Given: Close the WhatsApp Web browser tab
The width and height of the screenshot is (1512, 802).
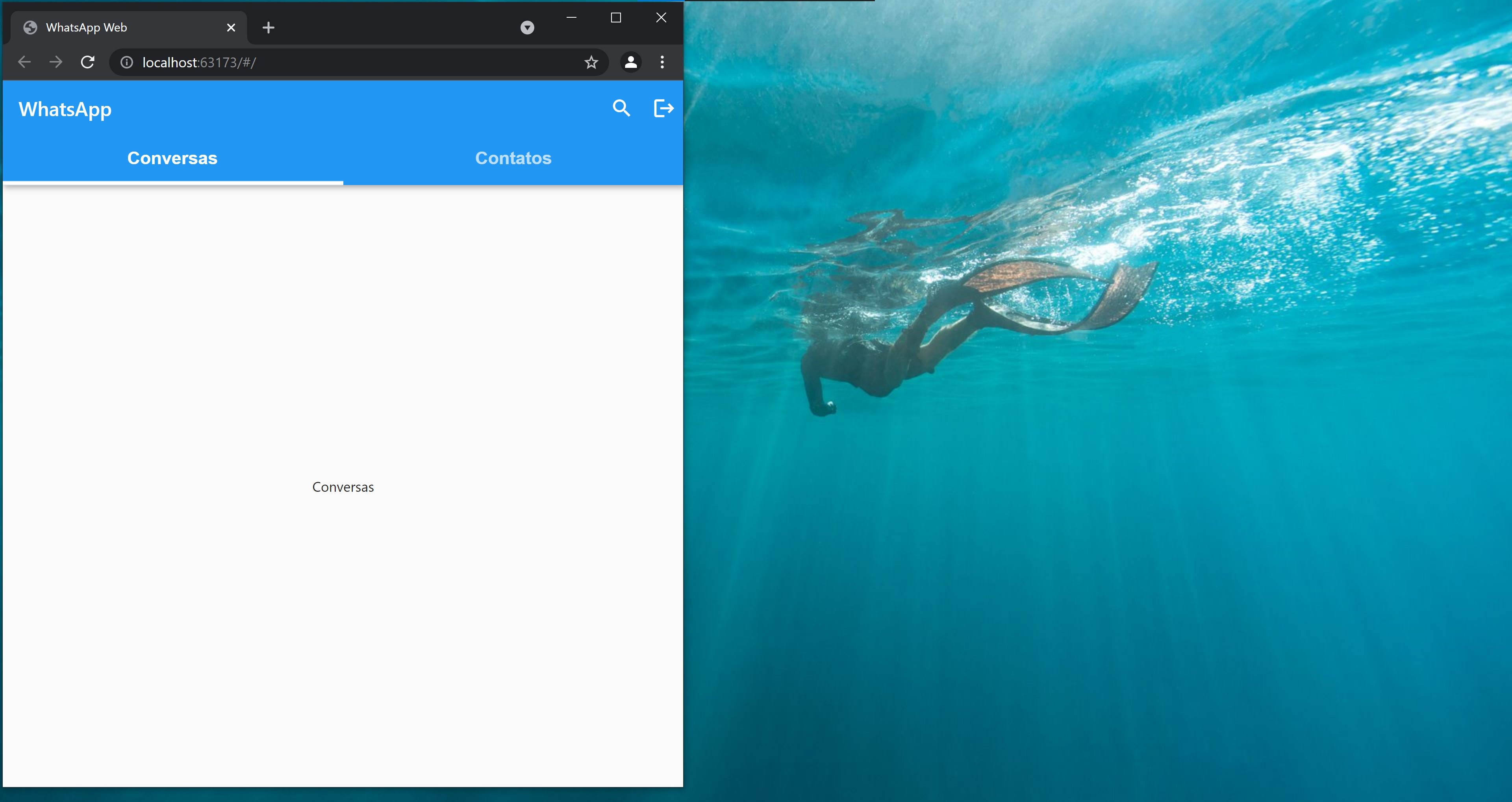Looking at the screenshot, I should click(x=231, y=28).
